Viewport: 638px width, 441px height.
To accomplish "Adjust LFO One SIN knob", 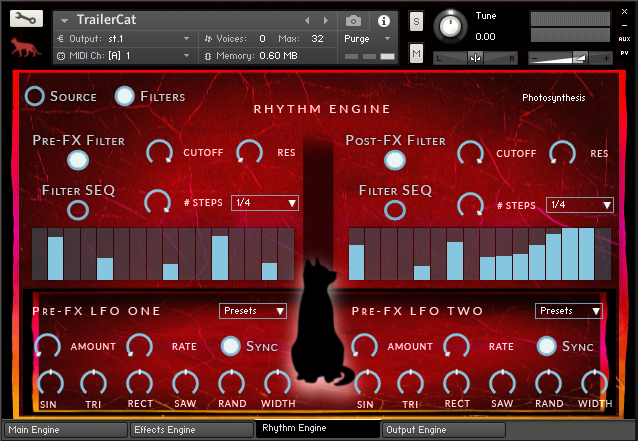I will [x=50, y=383].
